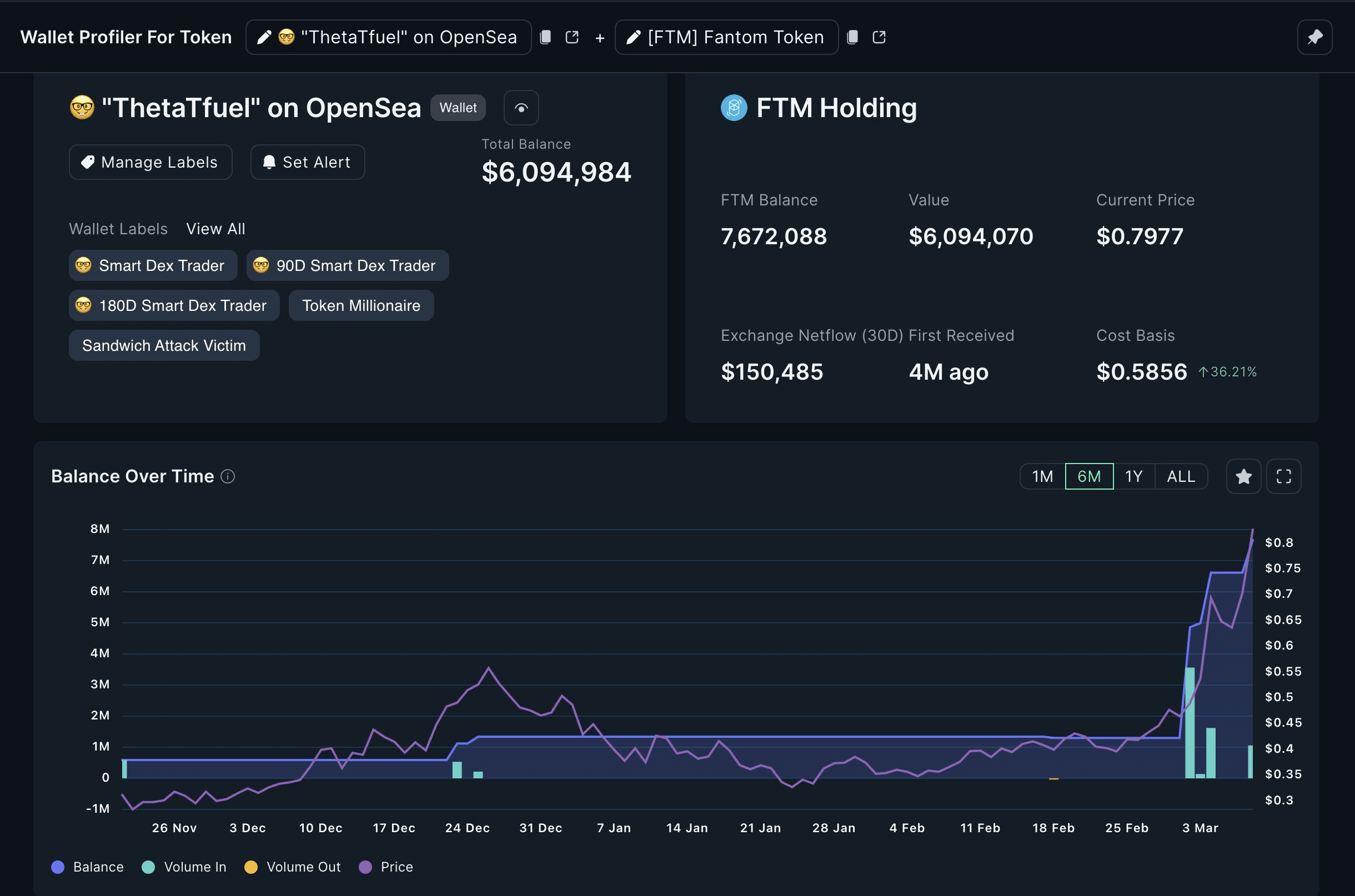
Task: Add another token with the plus icon
Action: (600, 37)
